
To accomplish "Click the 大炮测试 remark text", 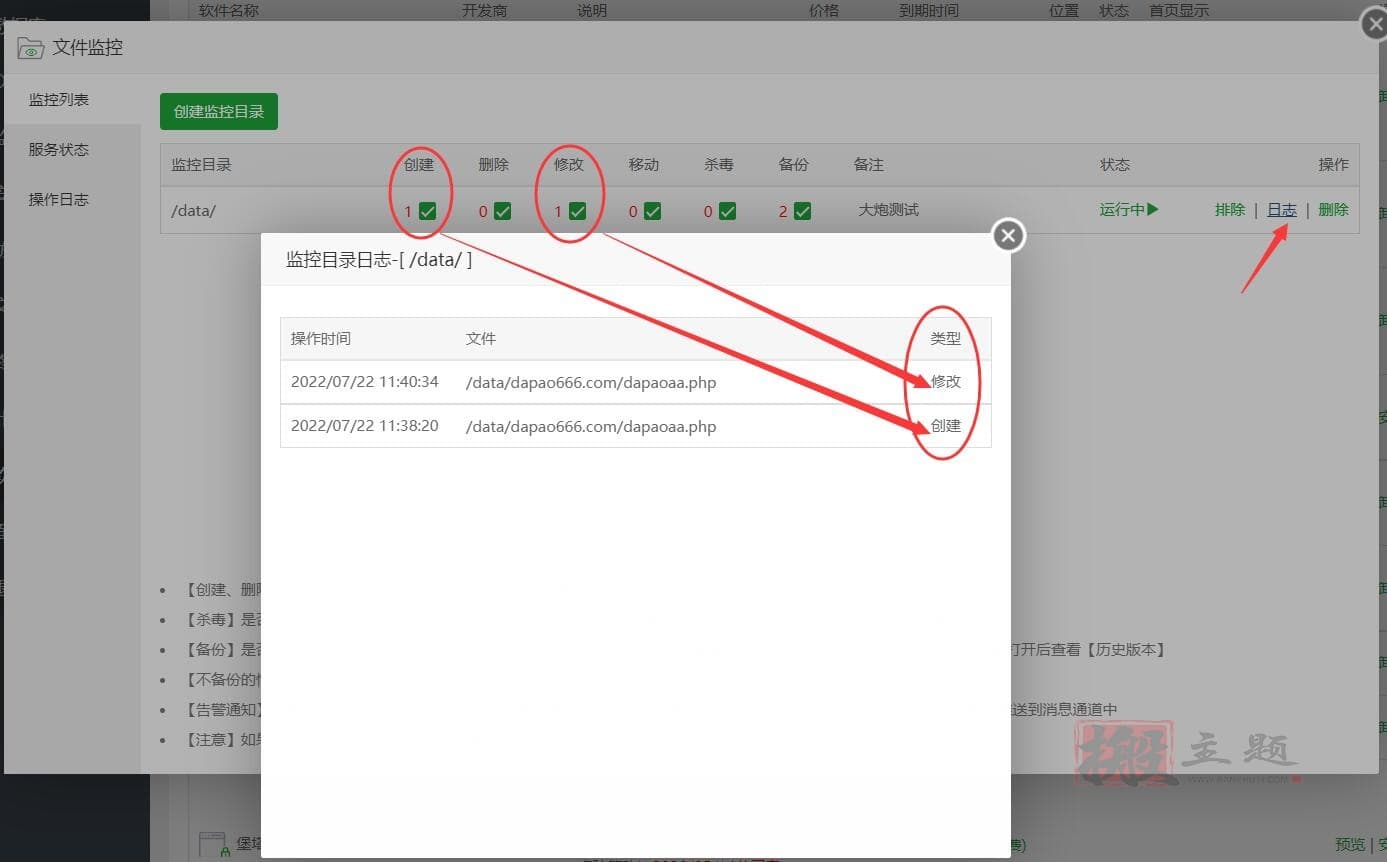I will pyautogui.click(x=888, y=210).
